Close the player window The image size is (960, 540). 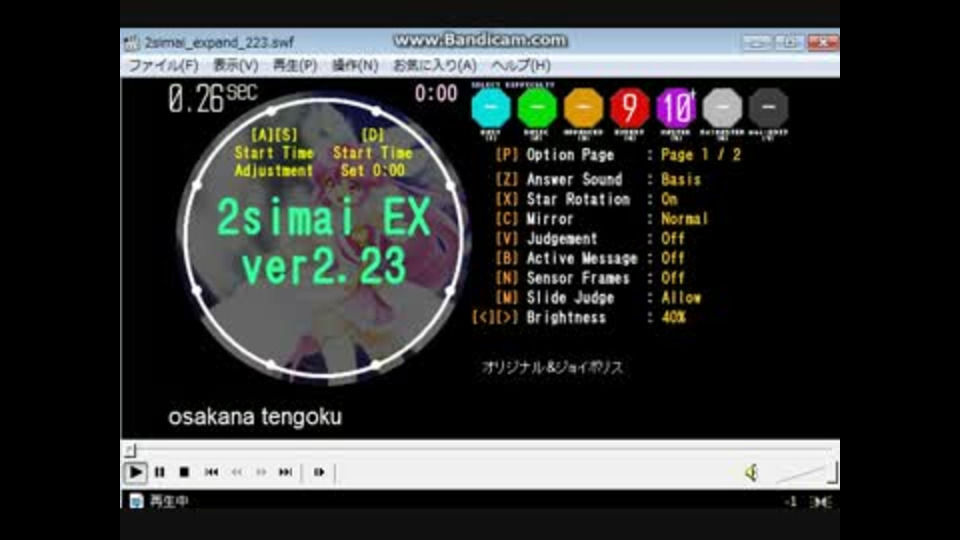pos(823,42)
